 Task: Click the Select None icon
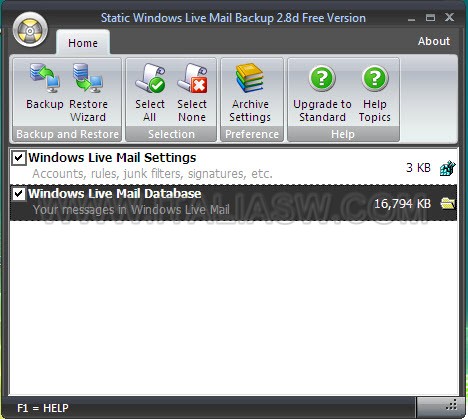pos(192,78)
